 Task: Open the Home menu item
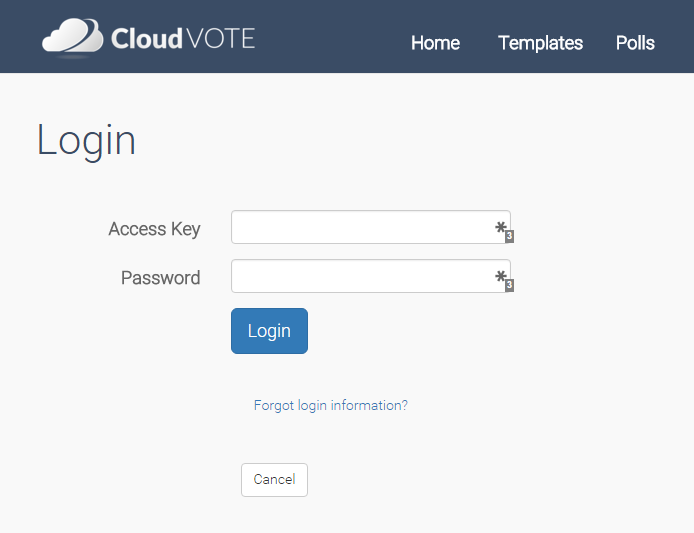coord(435,43)
